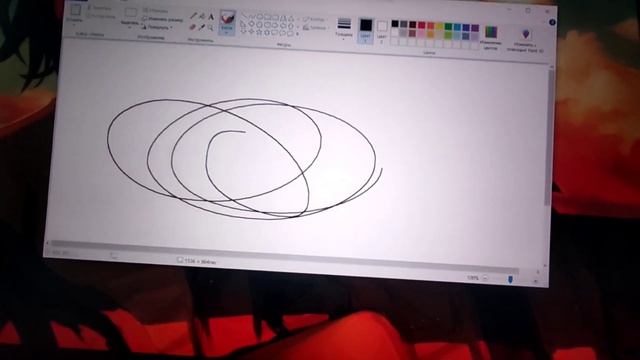Select the Magnifier tool
The width and height of the screenshot is (640, 360).
click(210, 28)
